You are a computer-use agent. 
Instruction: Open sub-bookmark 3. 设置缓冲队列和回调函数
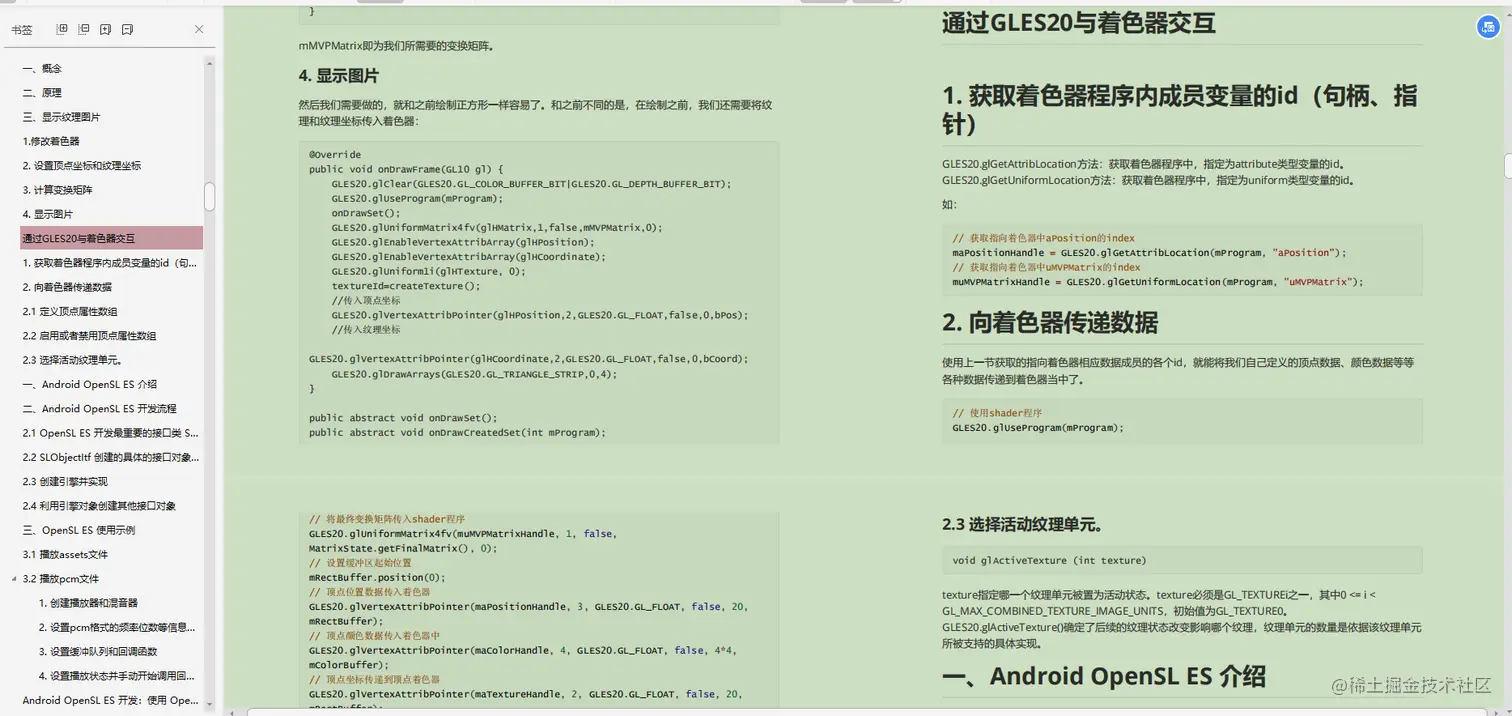[98, 651]
